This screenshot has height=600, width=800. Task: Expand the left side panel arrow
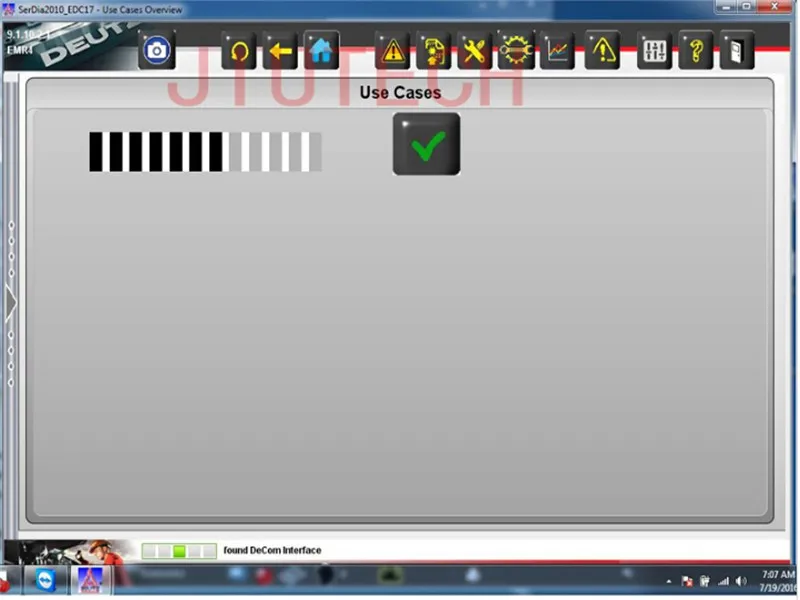11,304
